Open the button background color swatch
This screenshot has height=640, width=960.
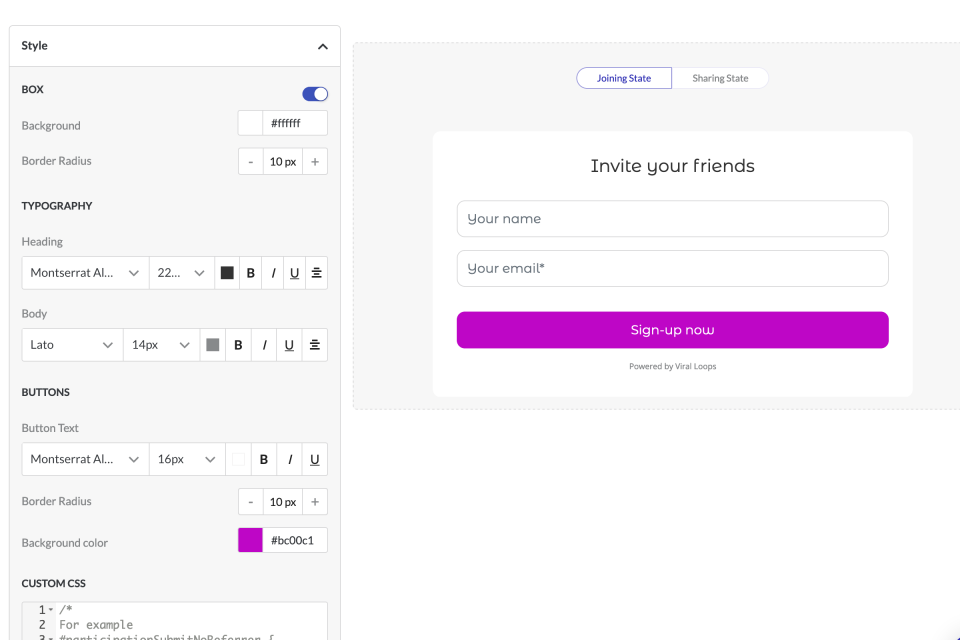(250, 541)
